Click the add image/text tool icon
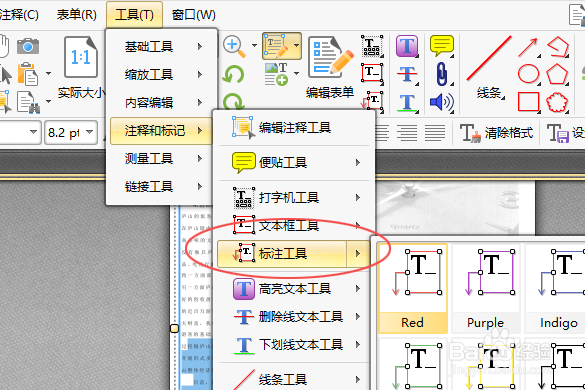Viewport: 585px width, 390px height. point(276,74)
